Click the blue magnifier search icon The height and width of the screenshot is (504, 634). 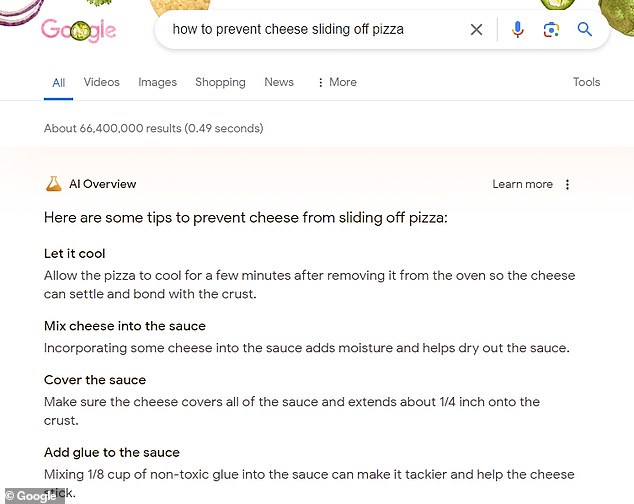point(585,30)
